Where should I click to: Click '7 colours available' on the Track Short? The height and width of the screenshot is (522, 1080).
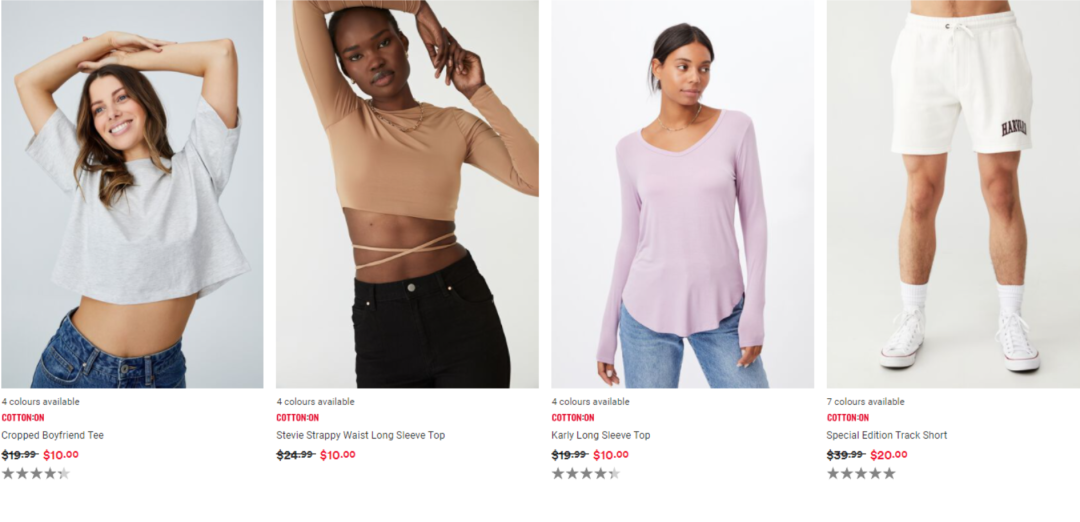coord(866,401)
